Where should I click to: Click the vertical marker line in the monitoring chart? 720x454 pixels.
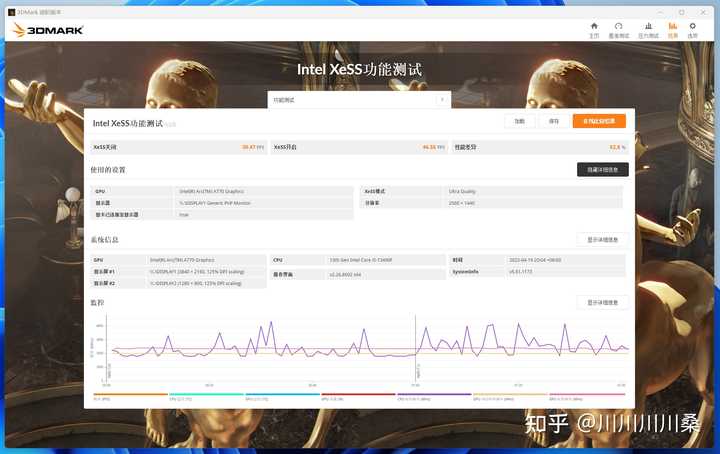click(x=416, y=348)
